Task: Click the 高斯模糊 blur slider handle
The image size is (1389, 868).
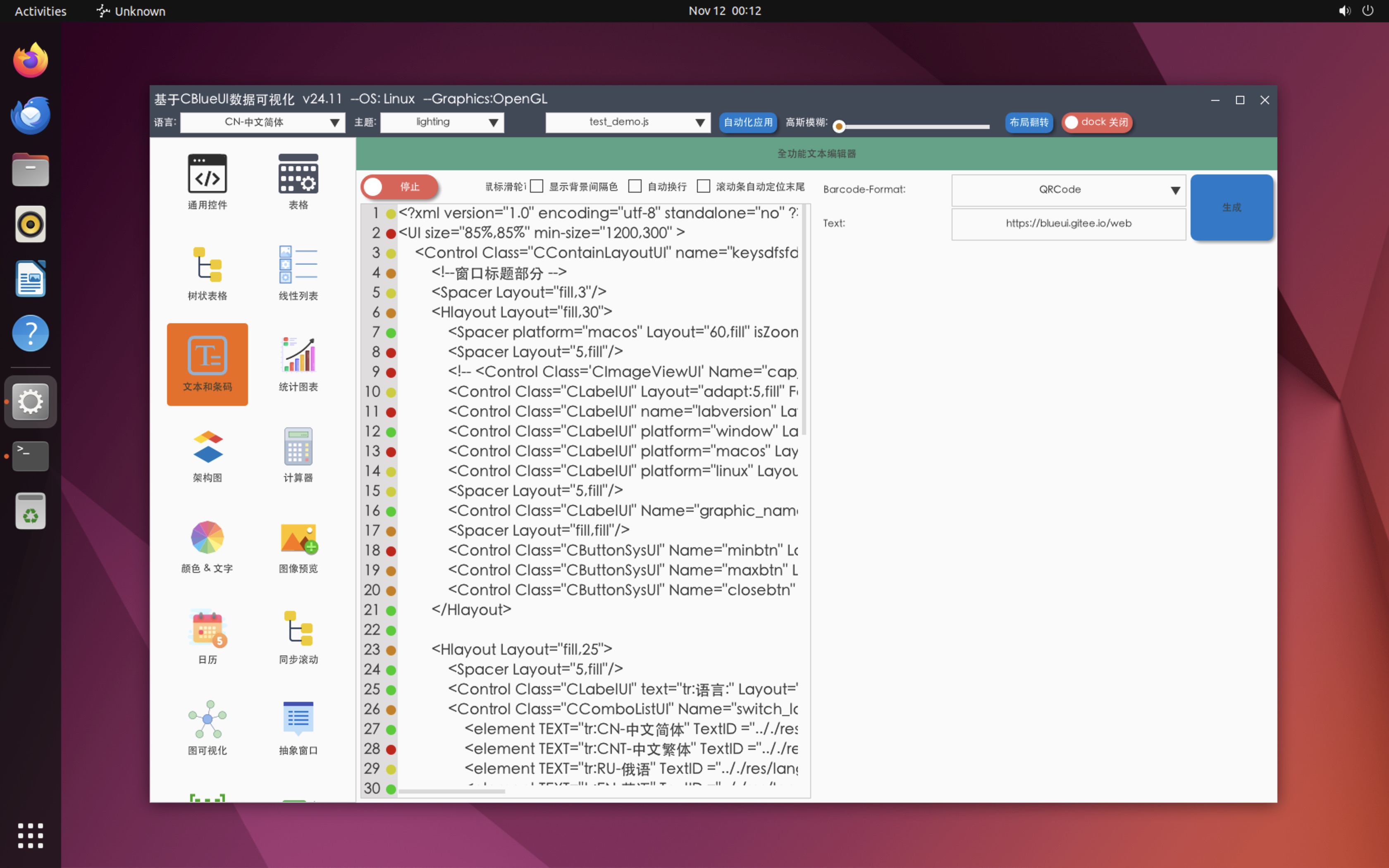Action: [x=838, y=126]
